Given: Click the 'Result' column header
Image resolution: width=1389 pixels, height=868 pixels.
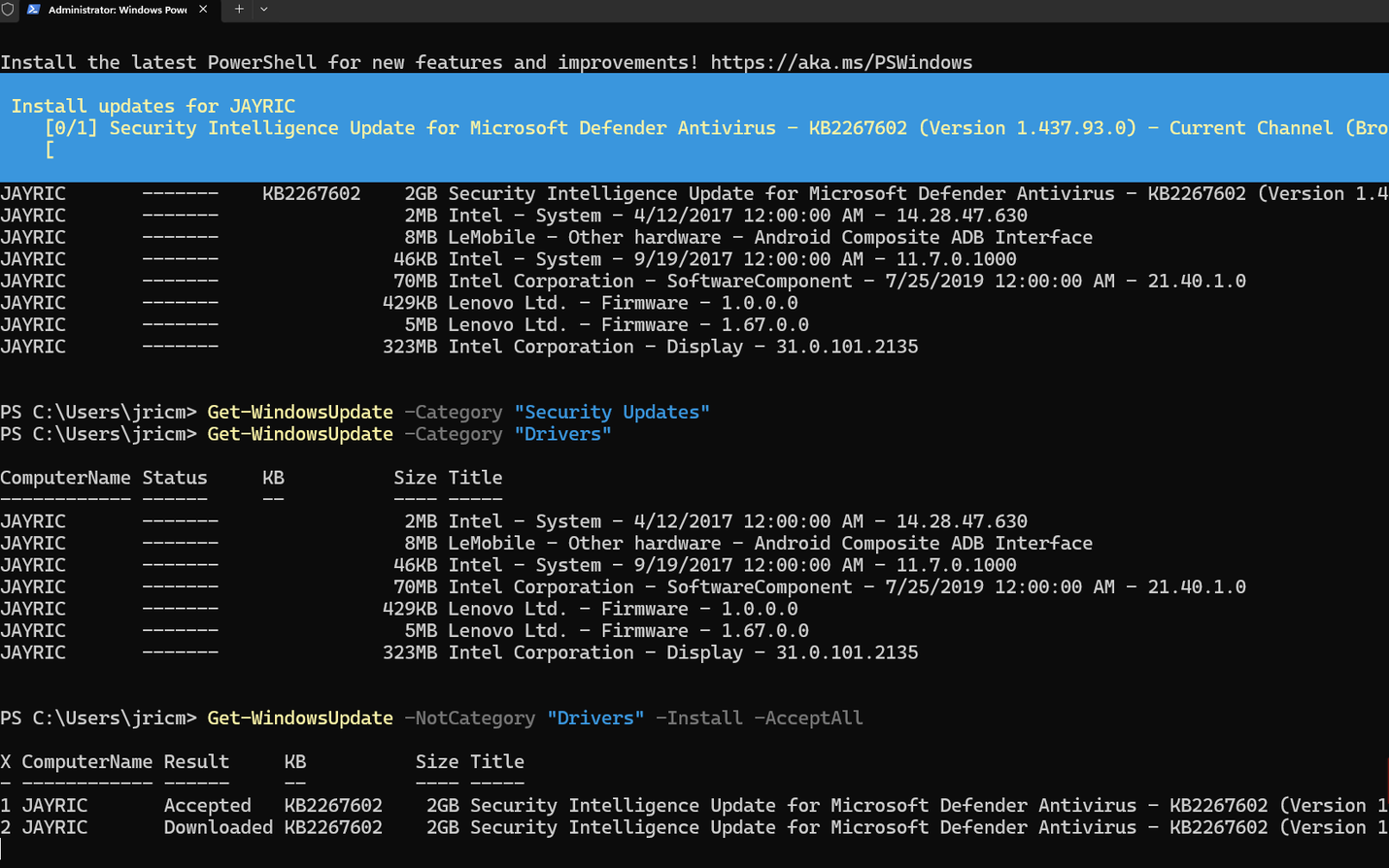Looking at the screenshot, I should coord(196,761).
